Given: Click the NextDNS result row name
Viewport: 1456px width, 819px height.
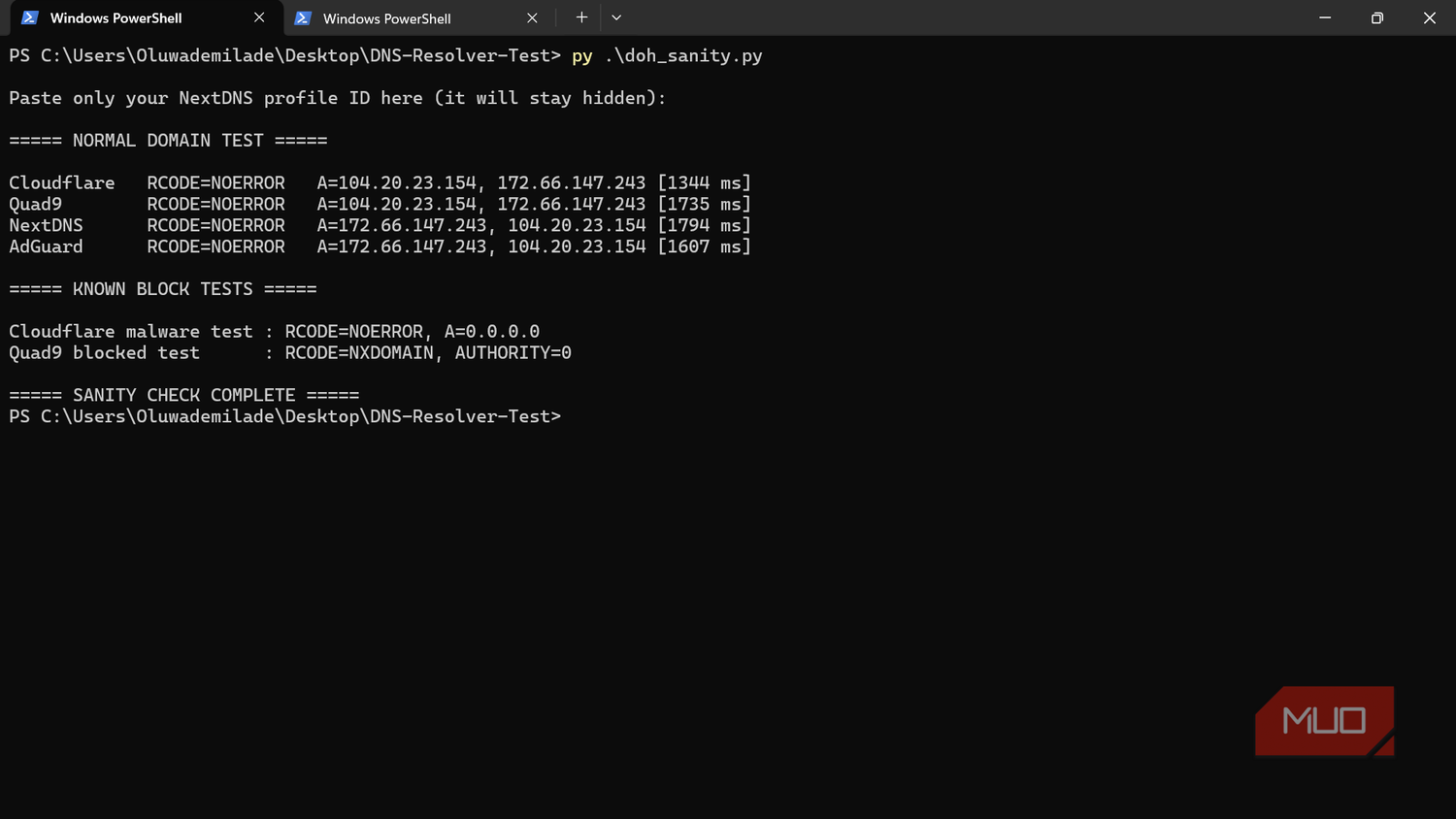Looking at the screenshot, I should point(46,226).
